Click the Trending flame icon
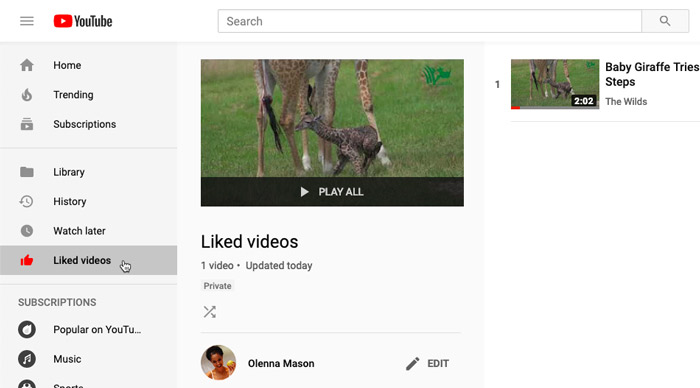Viewport: 700px width, 388px height. [27, 95]
